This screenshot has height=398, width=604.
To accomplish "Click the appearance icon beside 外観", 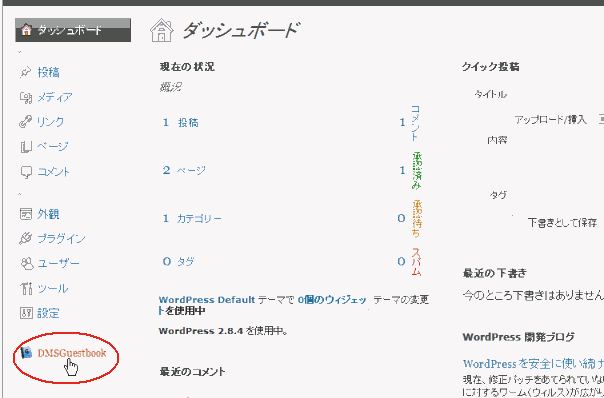I will 25,214.
